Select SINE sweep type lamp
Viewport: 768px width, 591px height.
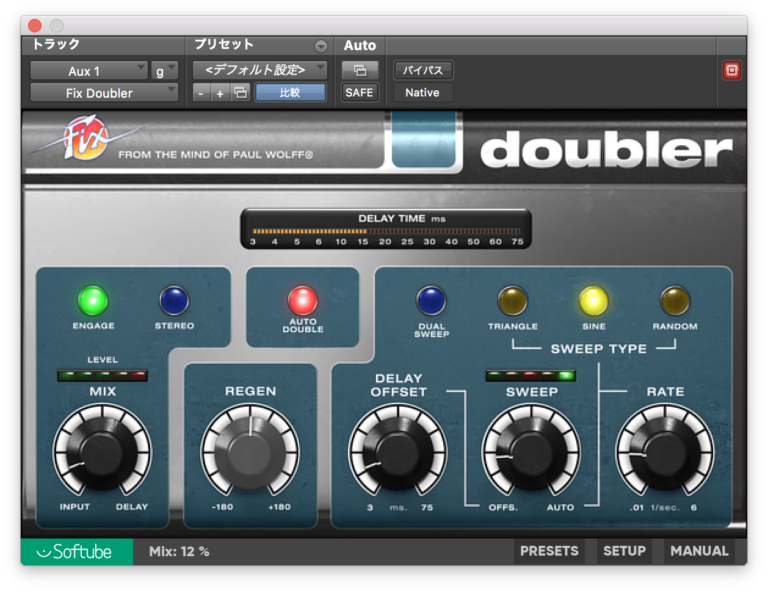coord(594,300)
